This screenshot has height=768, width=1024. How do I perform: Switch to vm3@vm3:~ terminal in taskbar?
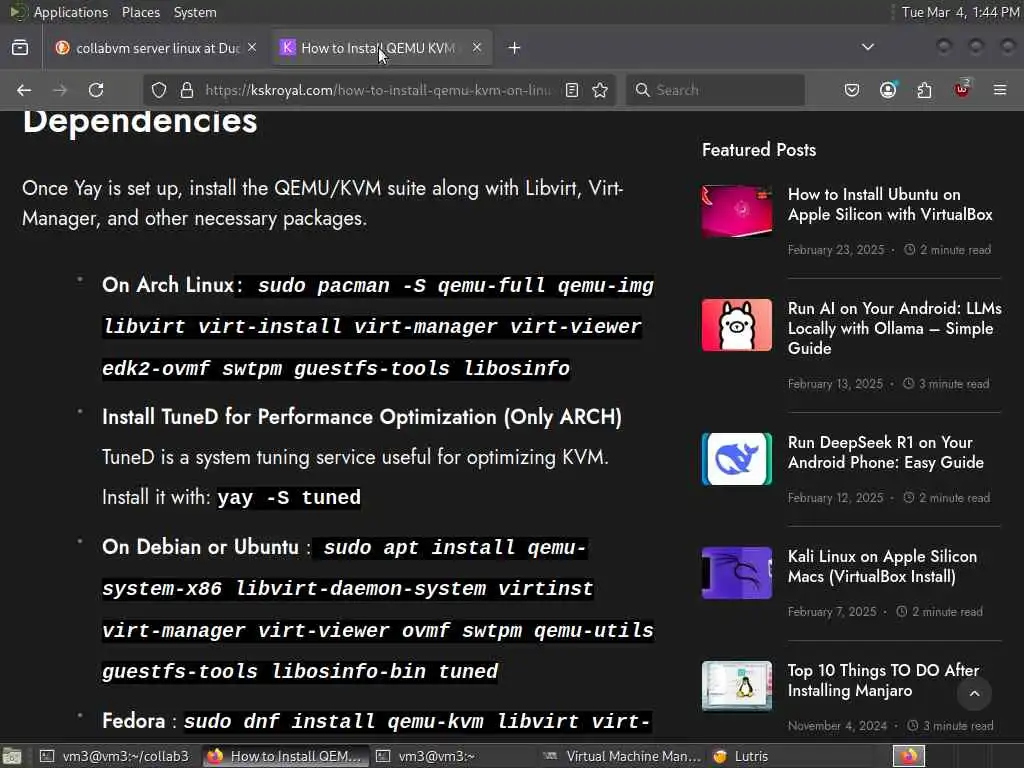[x=426, y=756]
